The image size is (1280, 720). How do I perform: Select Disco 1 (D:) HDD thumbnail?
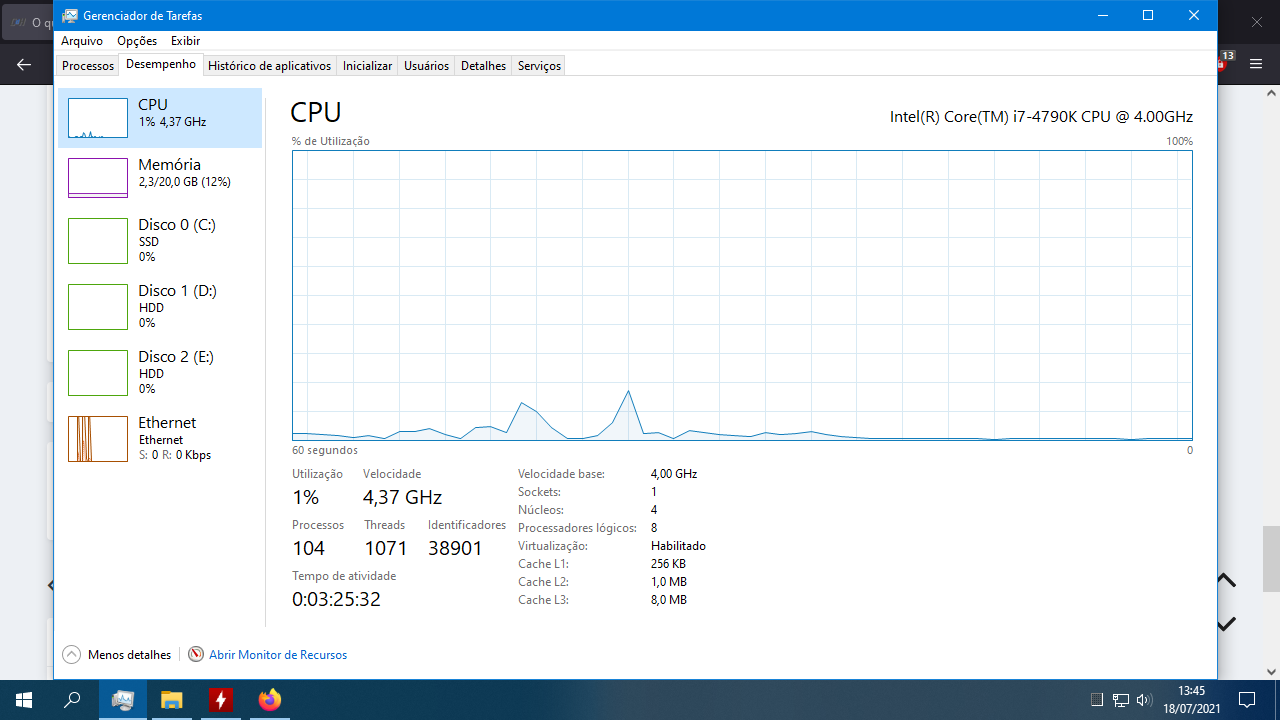98,306
